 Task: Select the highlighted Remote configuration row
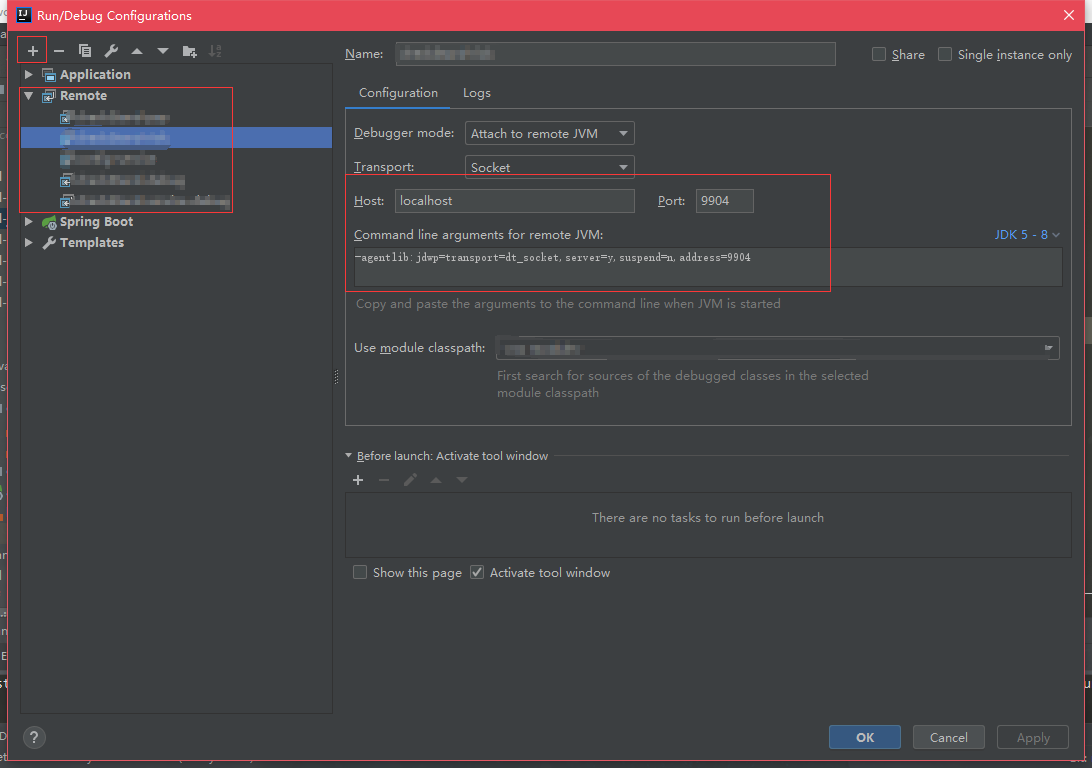[176, 138]
